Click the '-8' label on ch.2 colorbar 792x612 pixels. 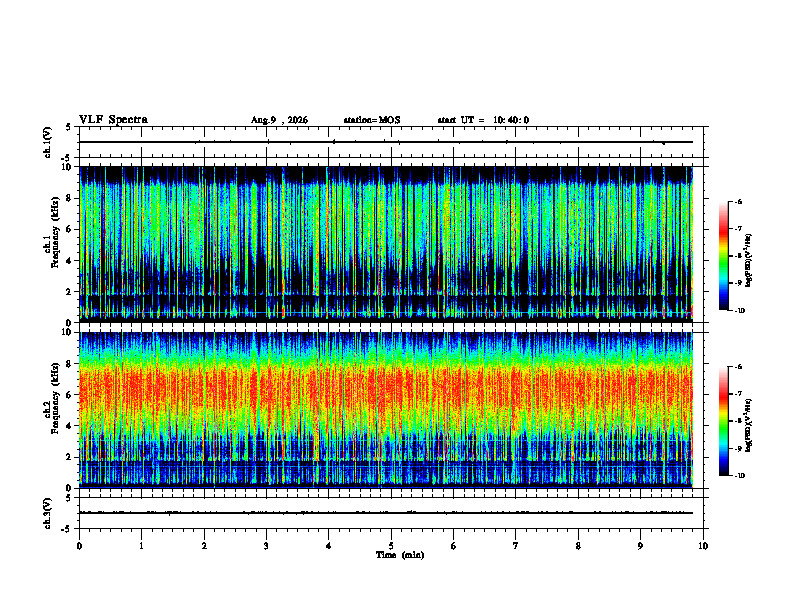pos(738,421)
